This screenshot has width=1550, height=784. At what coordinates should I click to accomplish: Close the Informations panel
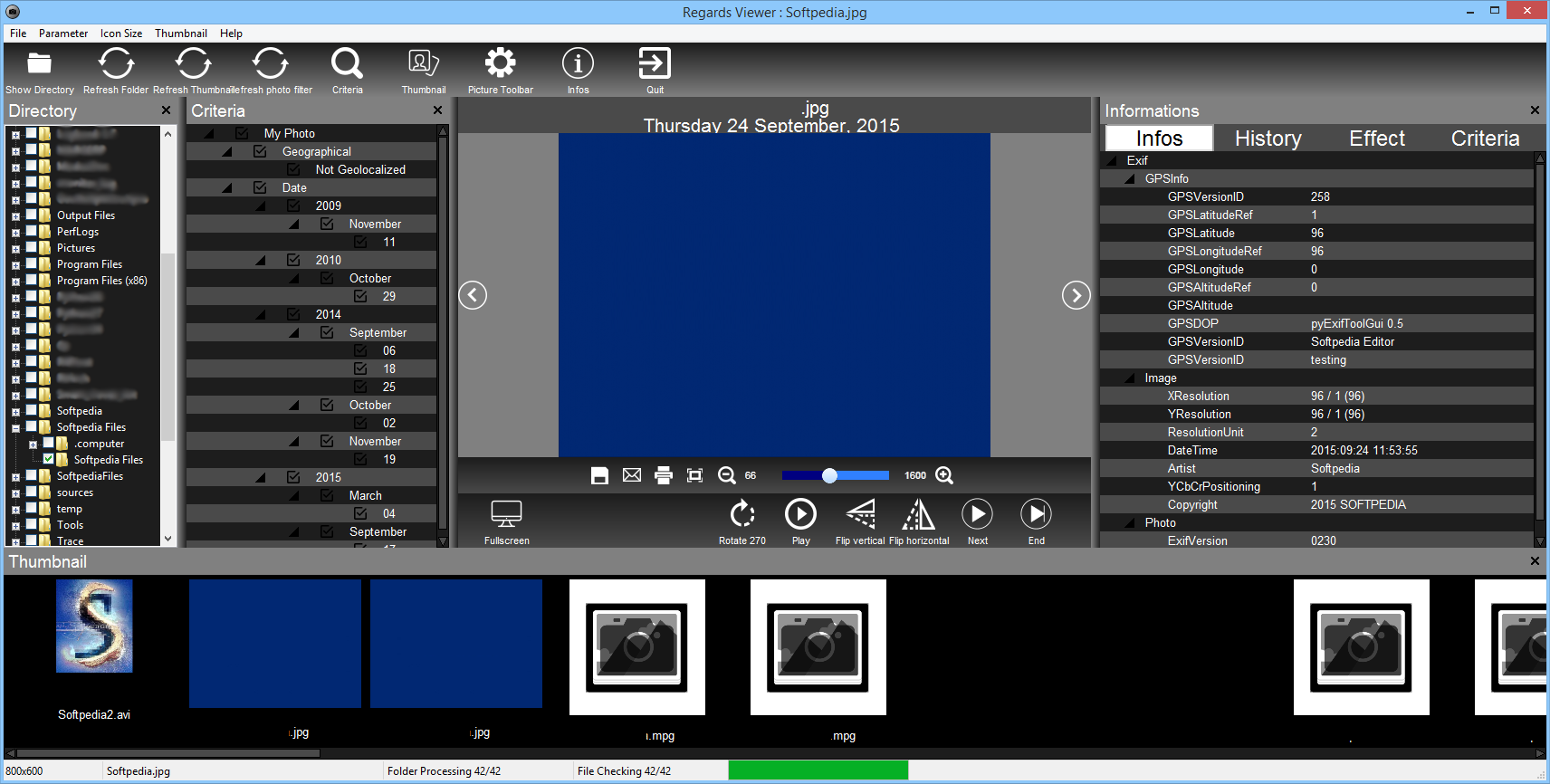[x=1535, y=110]
